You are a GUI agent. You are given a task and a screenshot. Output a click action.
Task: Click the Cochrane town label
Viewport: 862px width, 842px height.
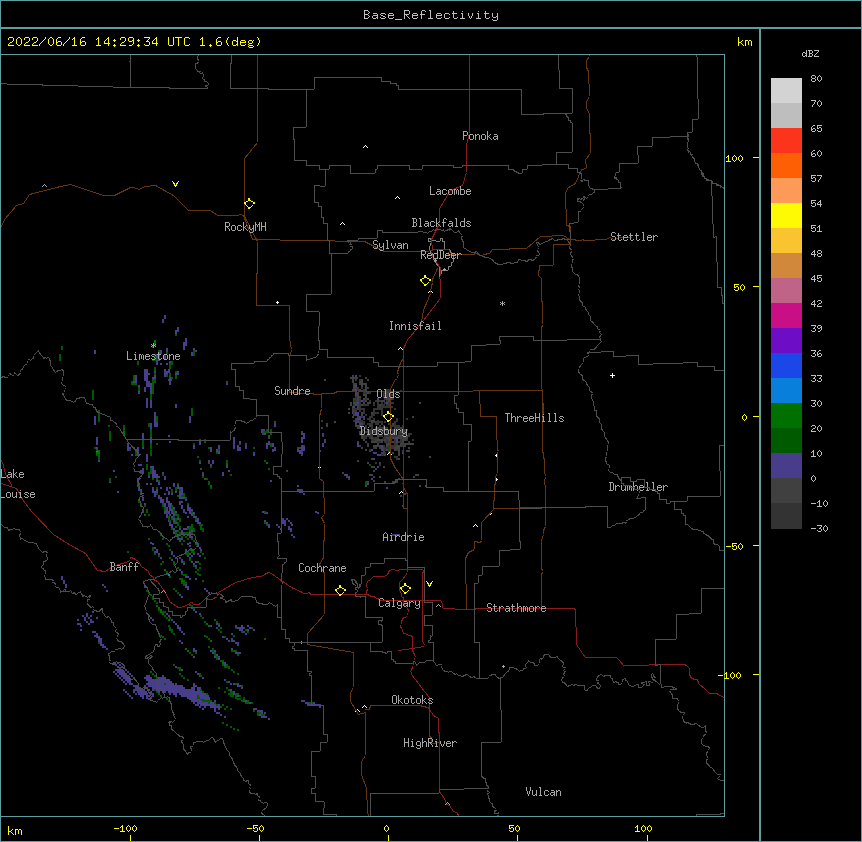pos(322,568)
